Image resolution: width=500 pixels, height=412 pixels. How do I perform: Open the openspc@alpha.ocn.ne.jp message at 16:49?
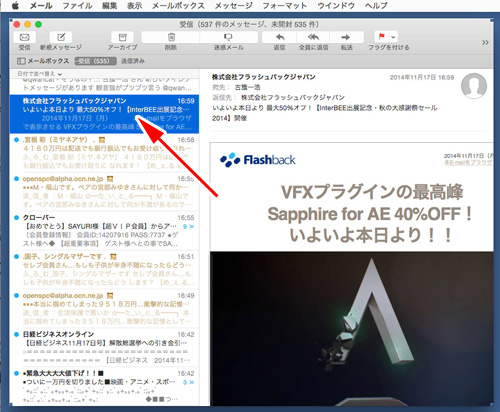(x=104, y=309)
